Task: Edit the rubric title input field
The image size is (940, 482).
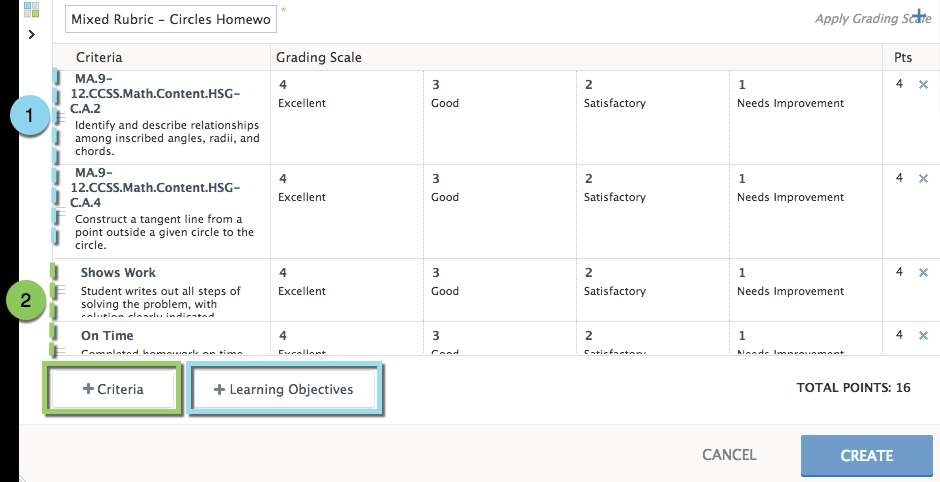Action: click(x=171, y=19)
